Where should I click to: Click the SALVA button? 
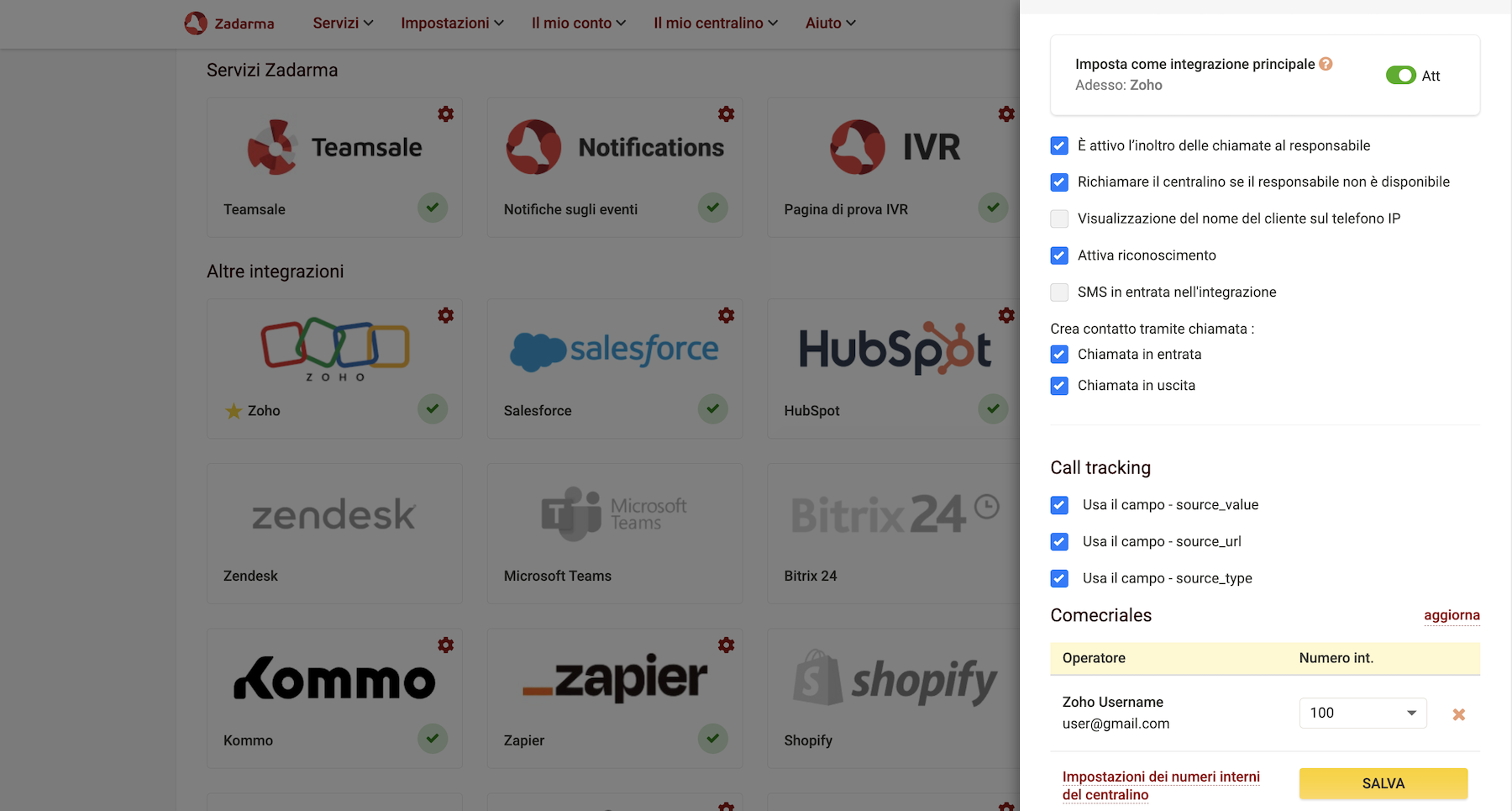(1383, 783)
